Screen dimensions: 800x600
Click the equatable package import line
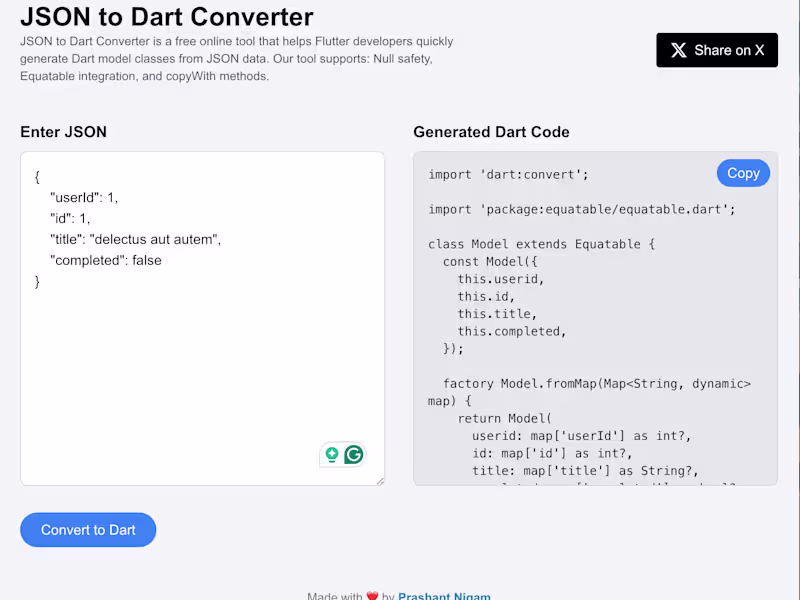(582, 209)
